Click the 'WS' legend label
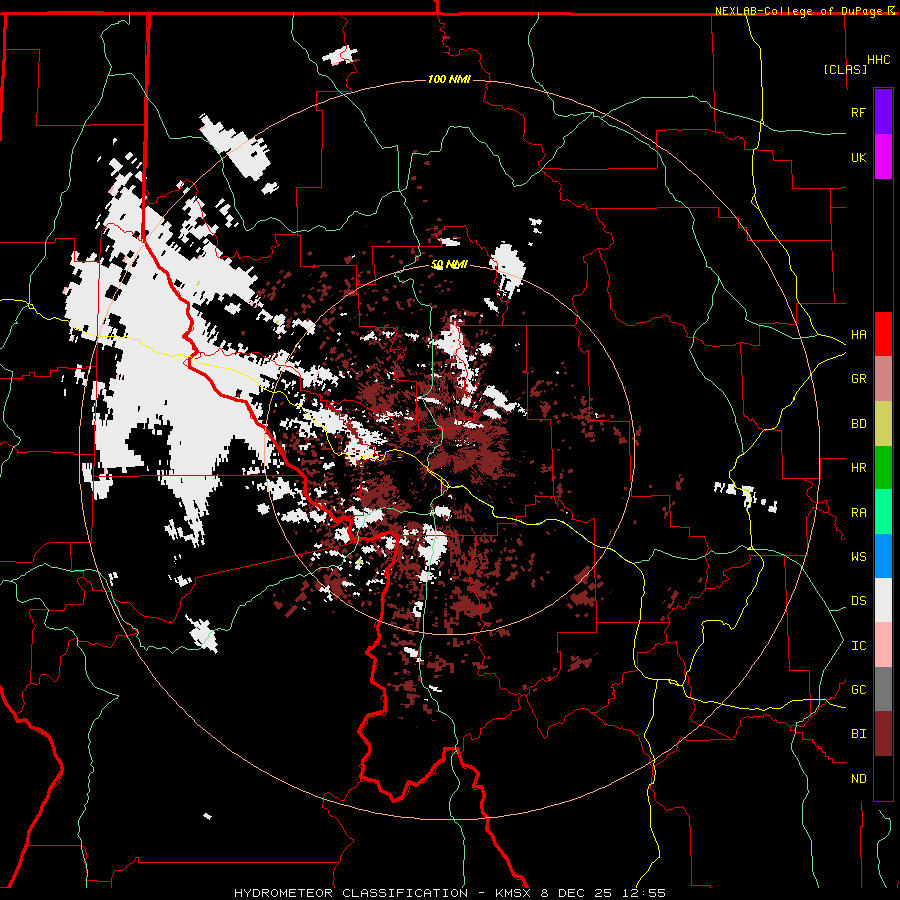Image resolution: width=900 pixels, height=900 pixels. coord(858,557)
